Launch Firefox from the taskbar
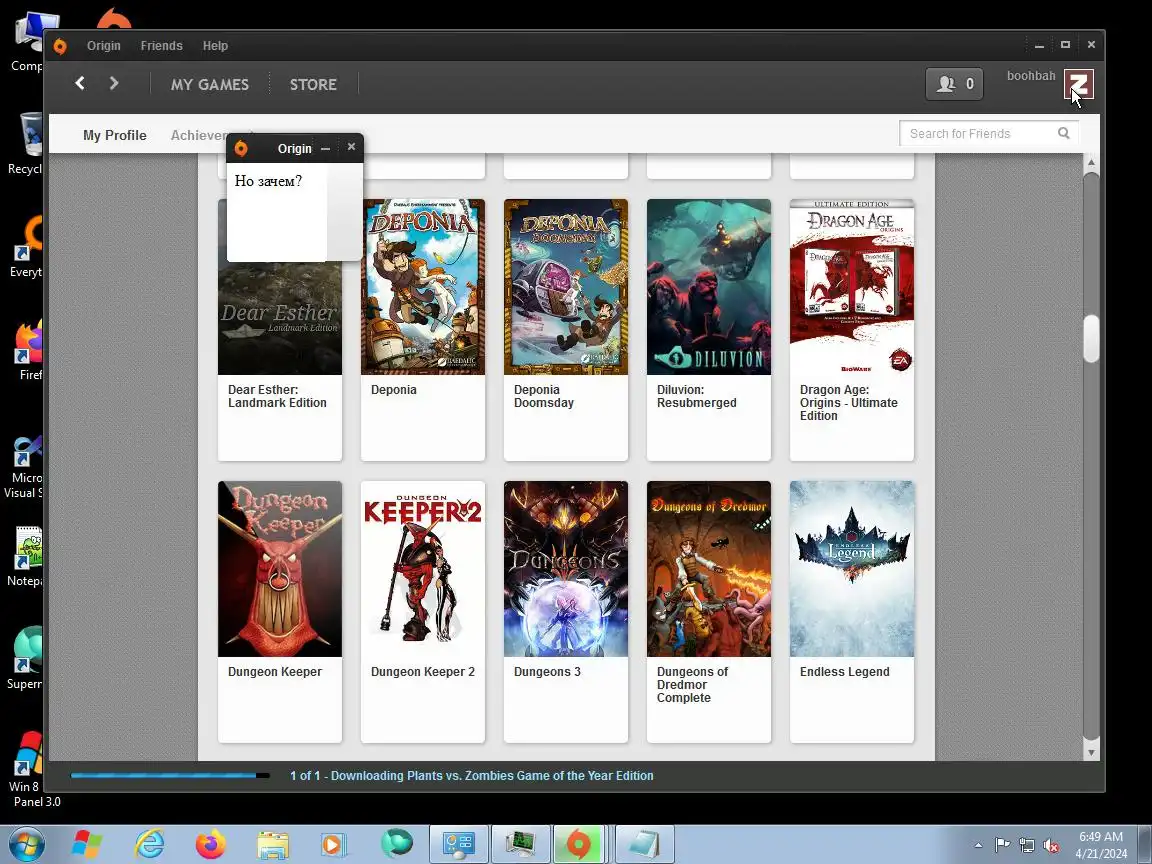The image size is (1152, 864). pos(211,844)
